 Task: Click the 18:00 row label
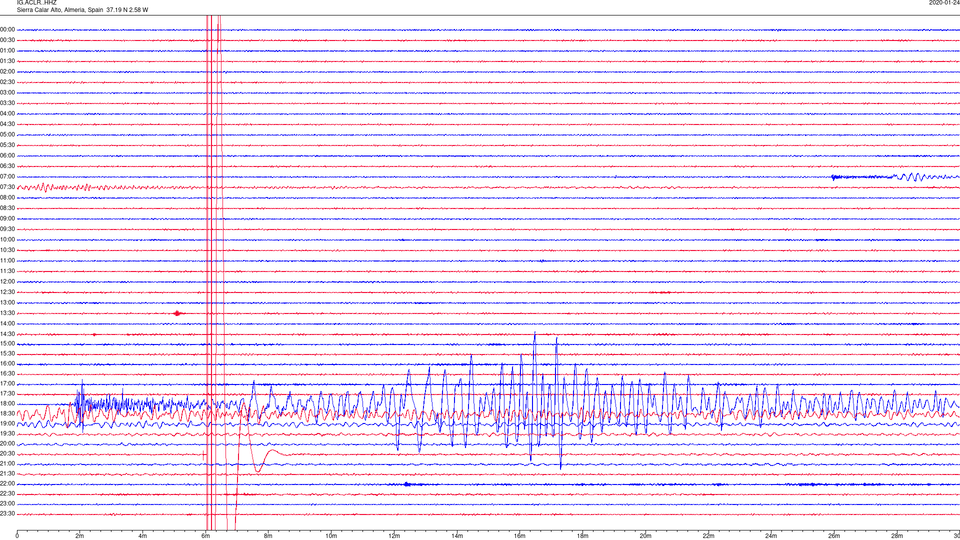pyautogui.click(x=7, y=403)
